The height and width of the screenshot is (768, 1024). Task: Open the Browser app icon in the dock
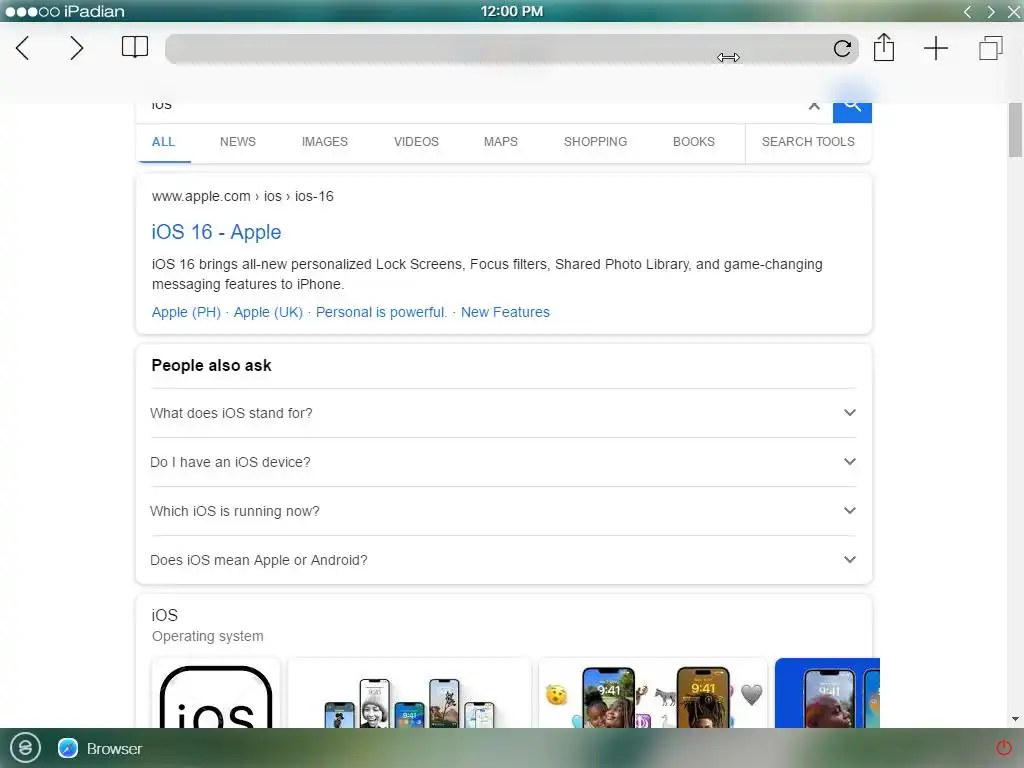(x=68, y=748)
